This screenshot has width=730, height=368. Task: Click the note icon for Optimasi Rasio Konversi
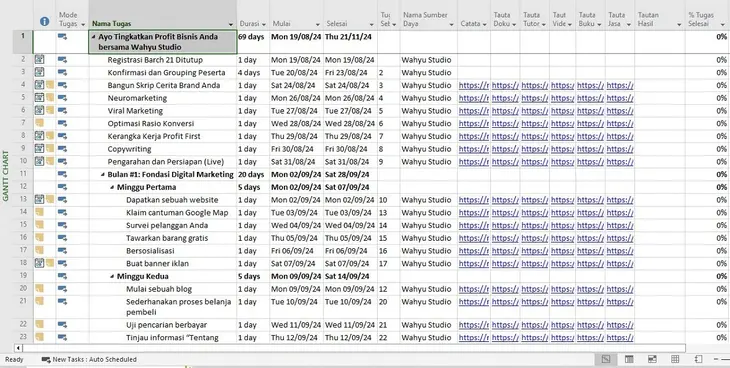(40, 123)
